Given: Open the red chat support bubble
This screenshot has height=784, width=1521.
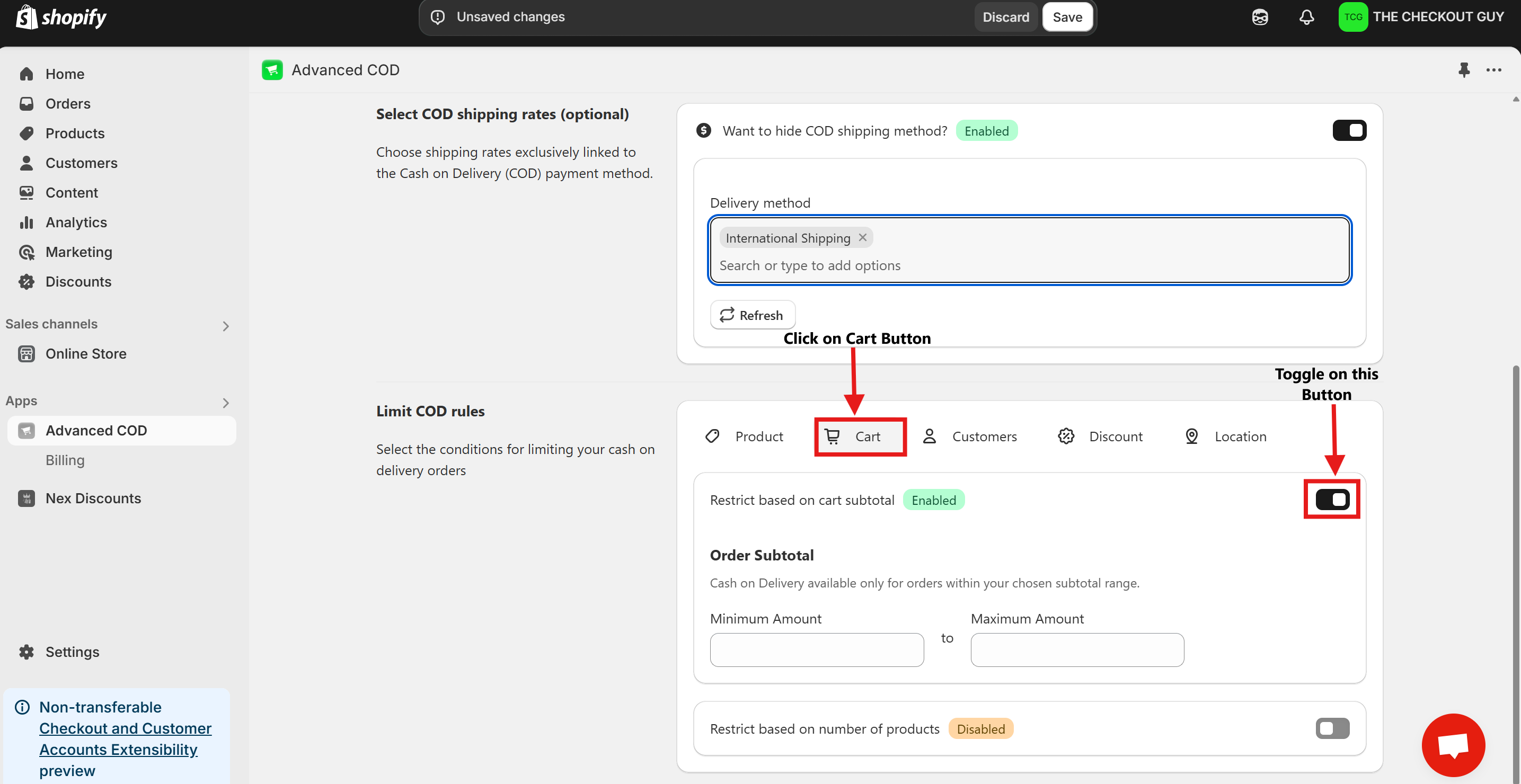Looking at the screenshot, I should click(x=1453, y=745).
